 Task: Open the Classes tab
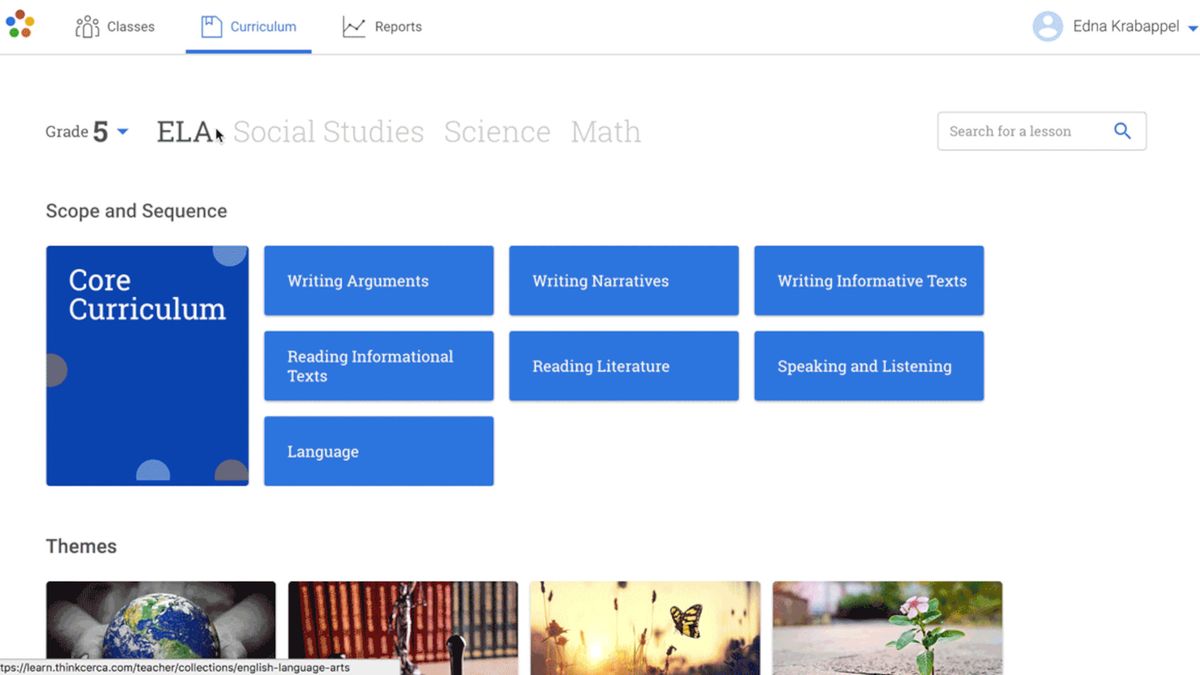(x=115, y=27)
